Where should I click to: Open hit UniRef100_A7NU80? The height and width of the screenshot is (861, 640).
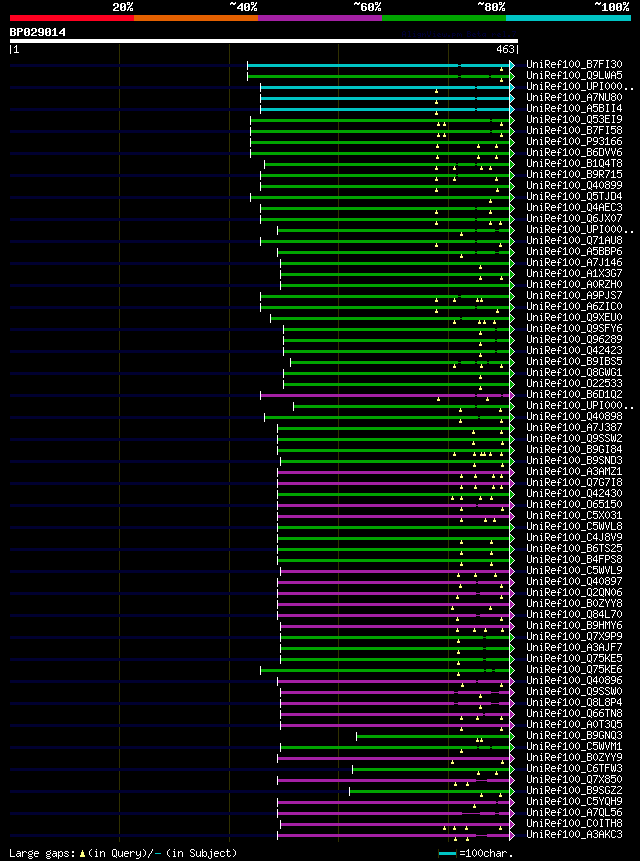[575, 98]
